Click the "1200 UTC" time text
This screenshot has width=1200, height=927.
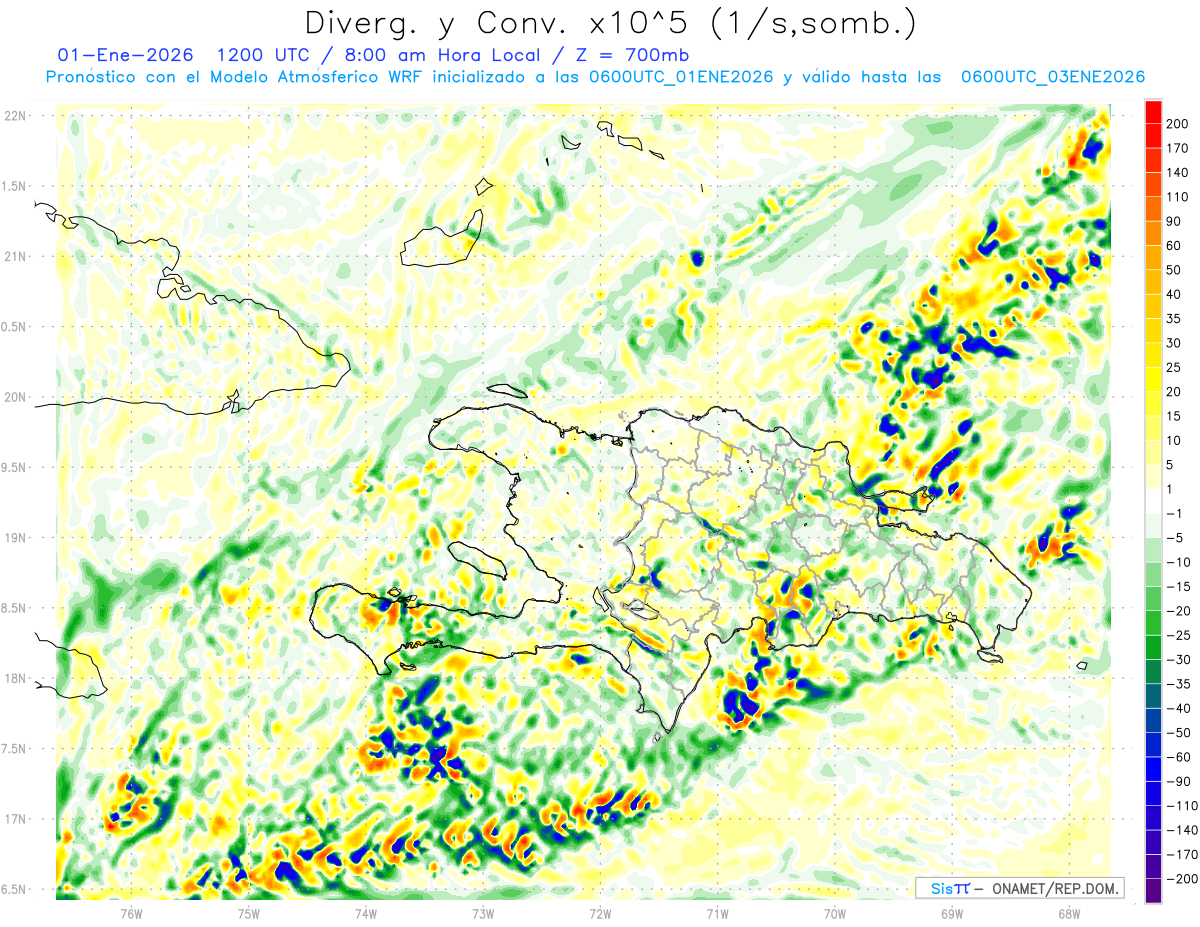click(x=264, y=55)
